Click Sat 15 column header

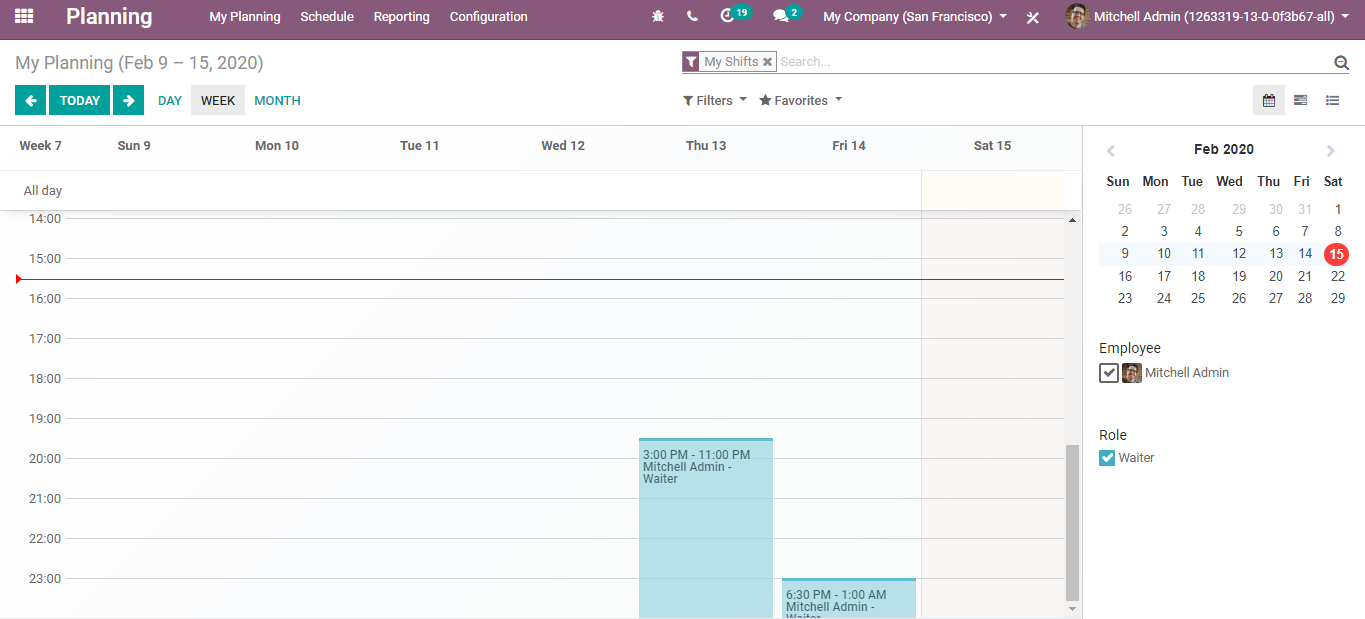tap(992, 146)
